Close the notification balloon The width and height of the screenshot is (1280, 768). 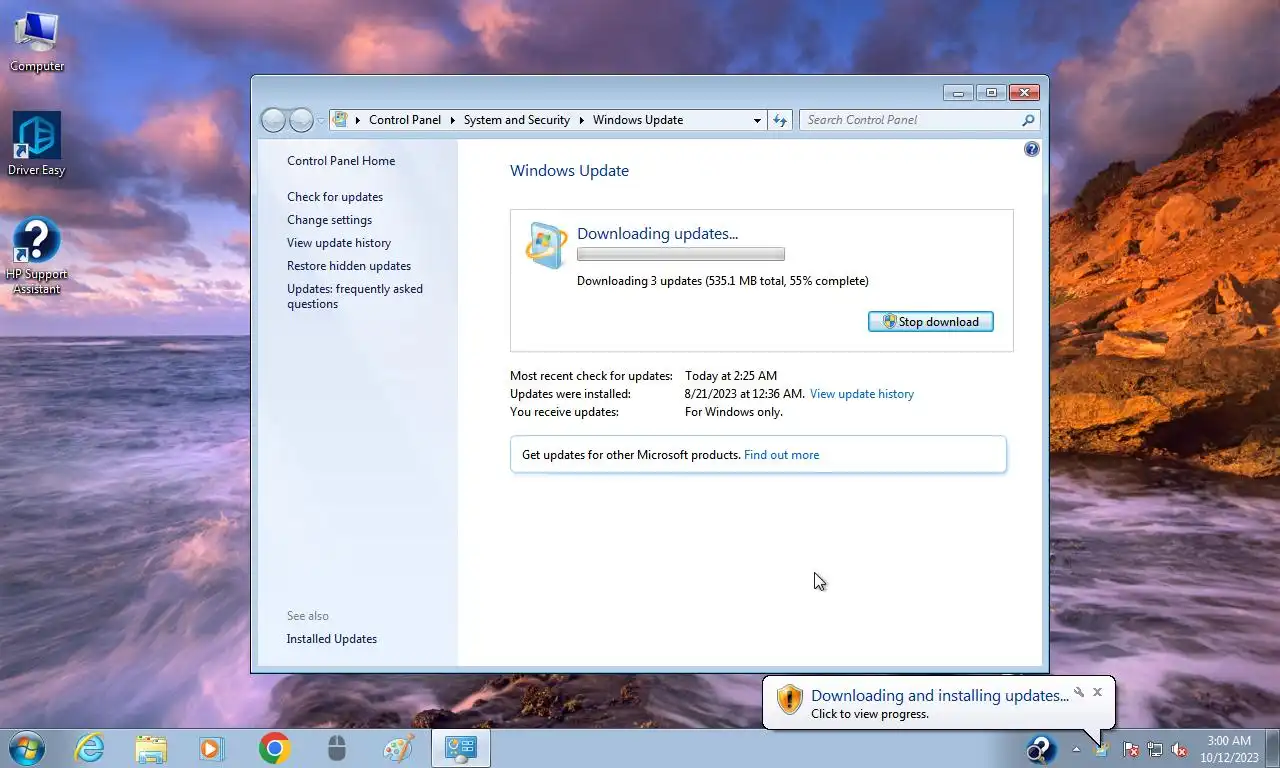(1097, 692)
